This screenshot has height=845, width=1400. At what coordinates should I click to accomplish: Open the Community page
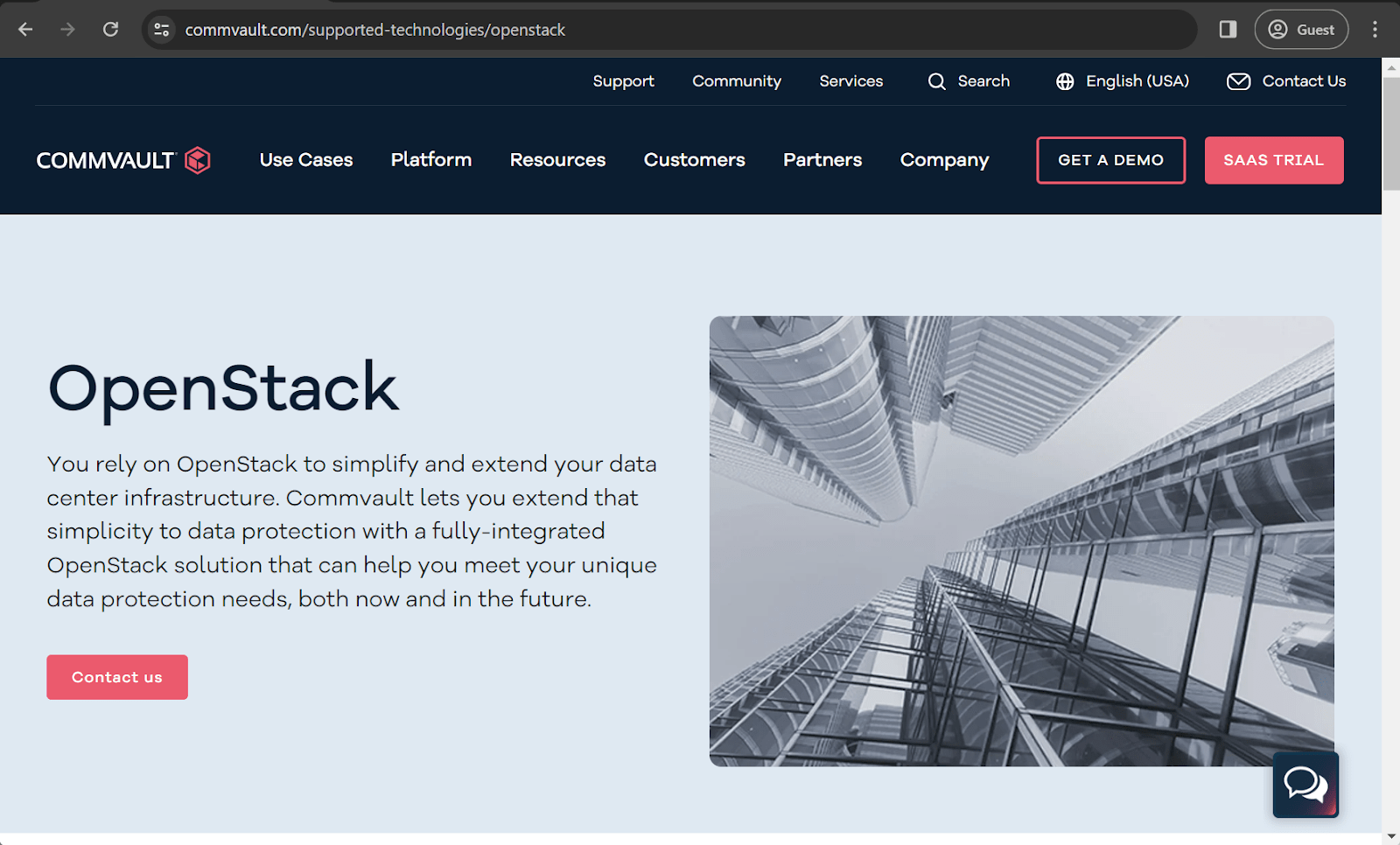736,81
